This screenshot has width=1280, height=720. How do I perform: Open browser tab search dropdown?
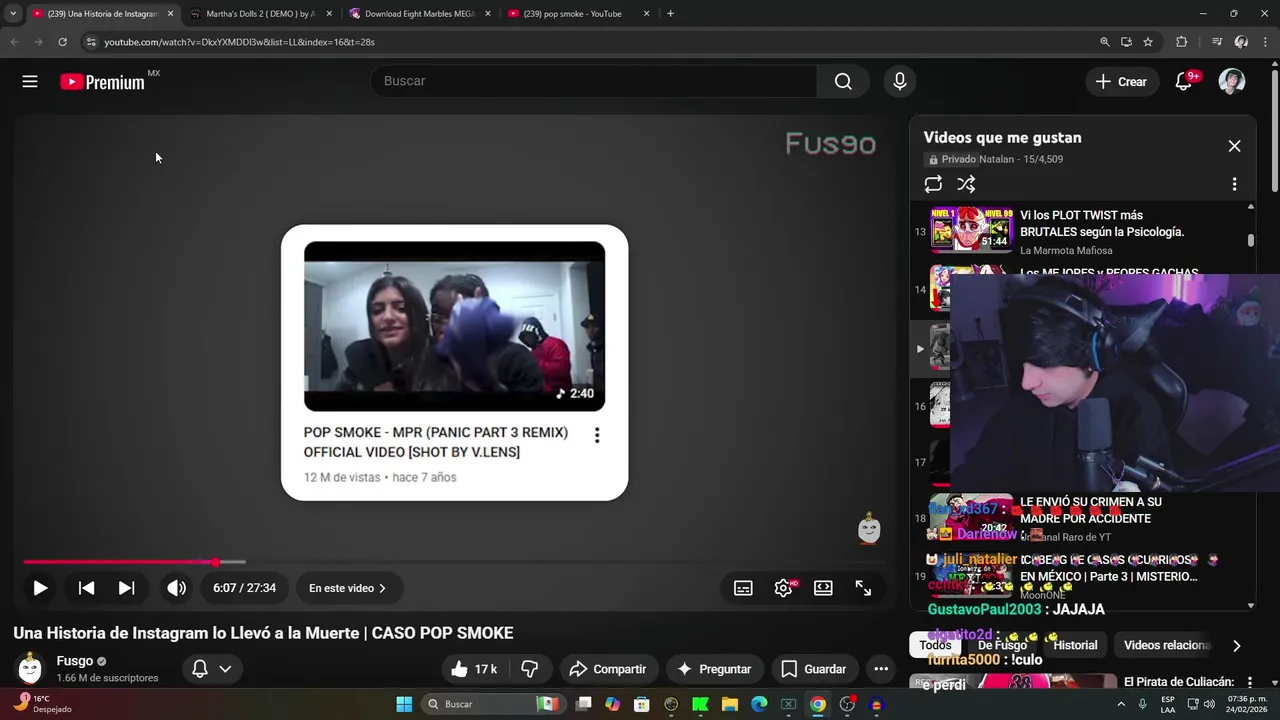[x=12, y=14]
